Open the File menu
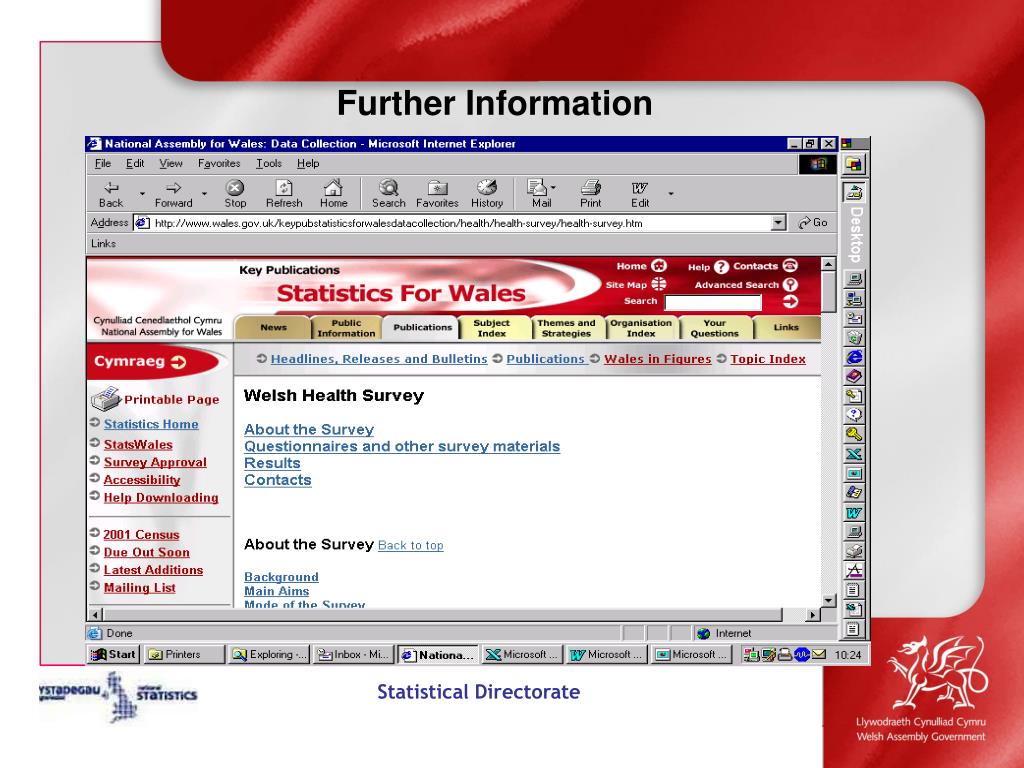The width and height of the screenshot is (1024, 768). point(103,163)
